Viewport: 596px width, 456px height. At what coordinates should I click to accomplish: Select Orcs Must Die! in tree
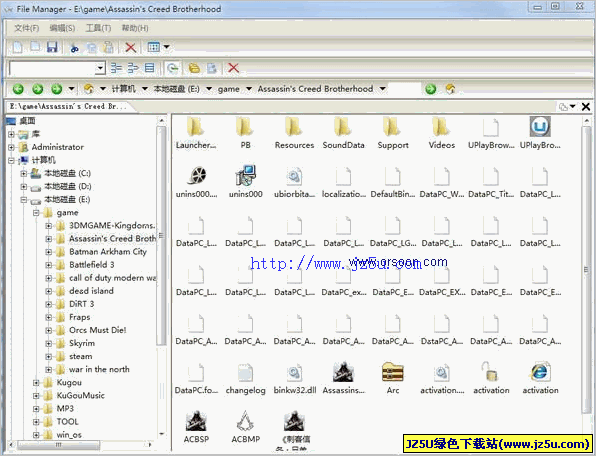coord(98,330)
